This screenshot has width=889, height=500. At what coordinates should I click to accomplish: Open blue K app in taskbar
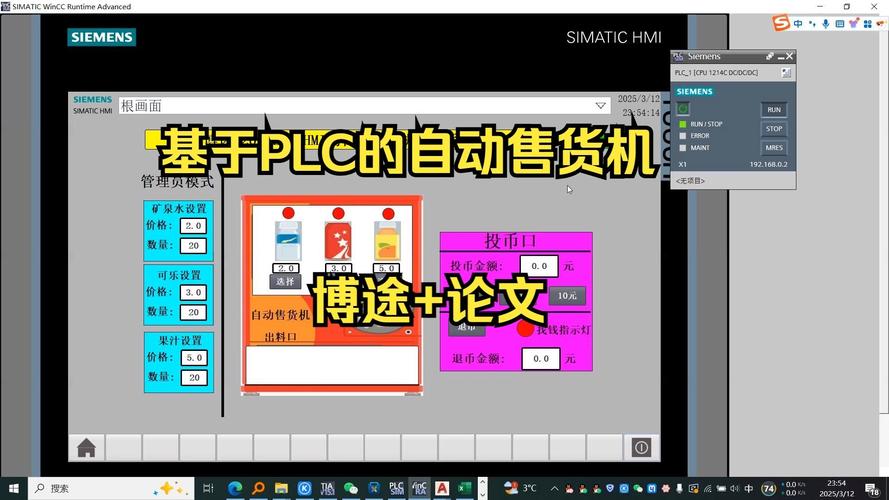[304, 488]
